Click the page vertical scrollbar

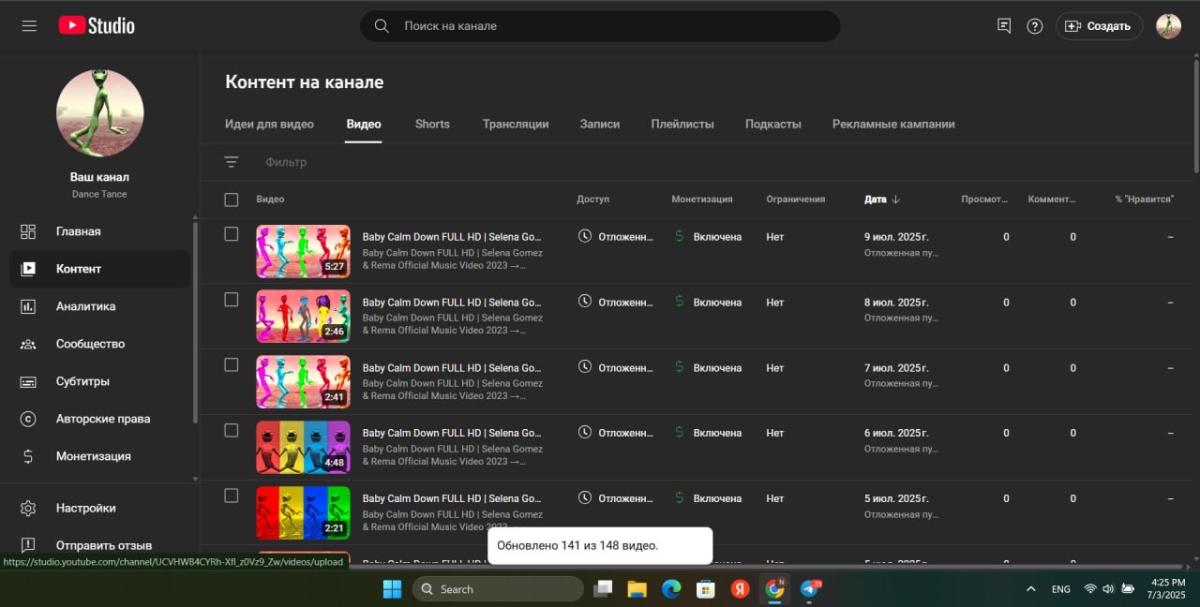(x=1195, y=115)
